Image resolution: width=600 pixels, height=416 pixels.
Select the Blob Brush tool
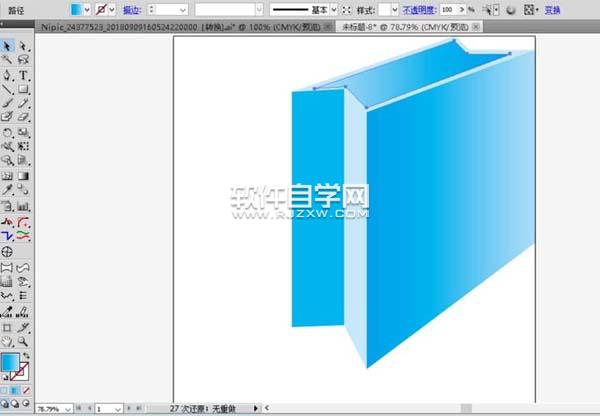point(7,116)
